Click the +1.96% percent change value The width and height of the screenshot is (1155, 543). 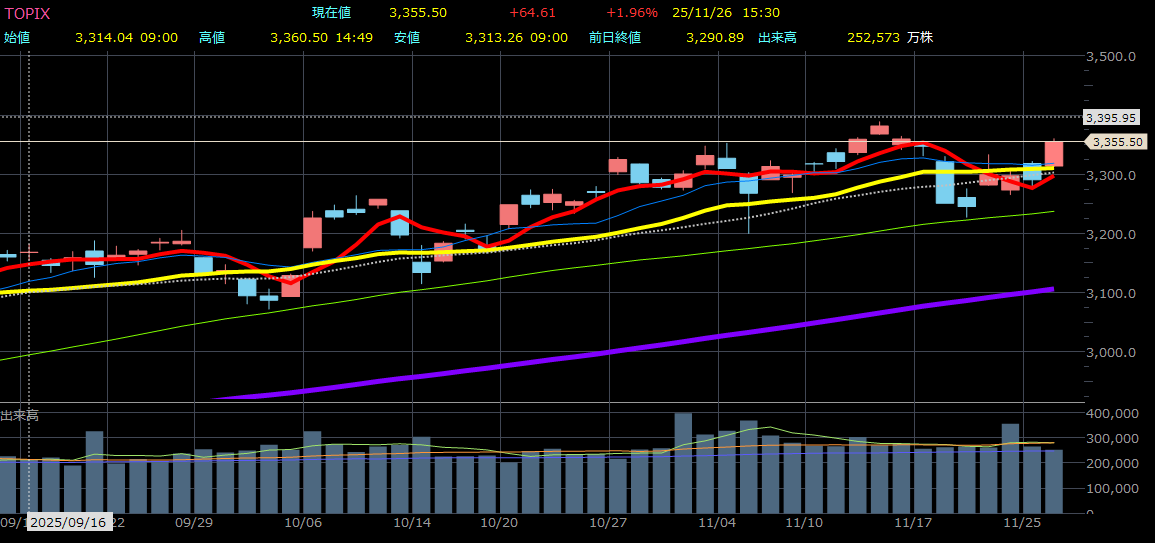[632, 13]
